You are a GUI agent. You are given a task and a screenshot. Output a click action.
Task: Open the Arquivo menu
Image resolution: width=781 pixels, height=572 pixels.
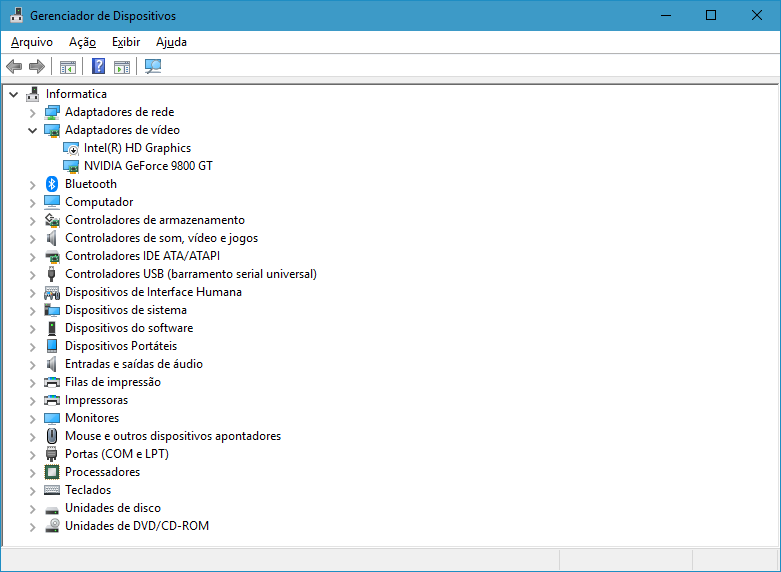(32, 42)
